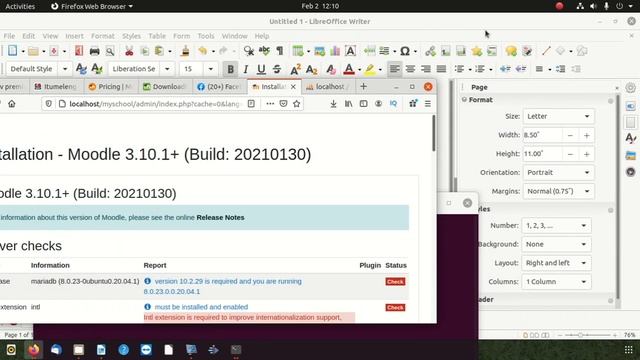Click the Undo arrow icon
640x360 pixels.
[x=202, y=51]
